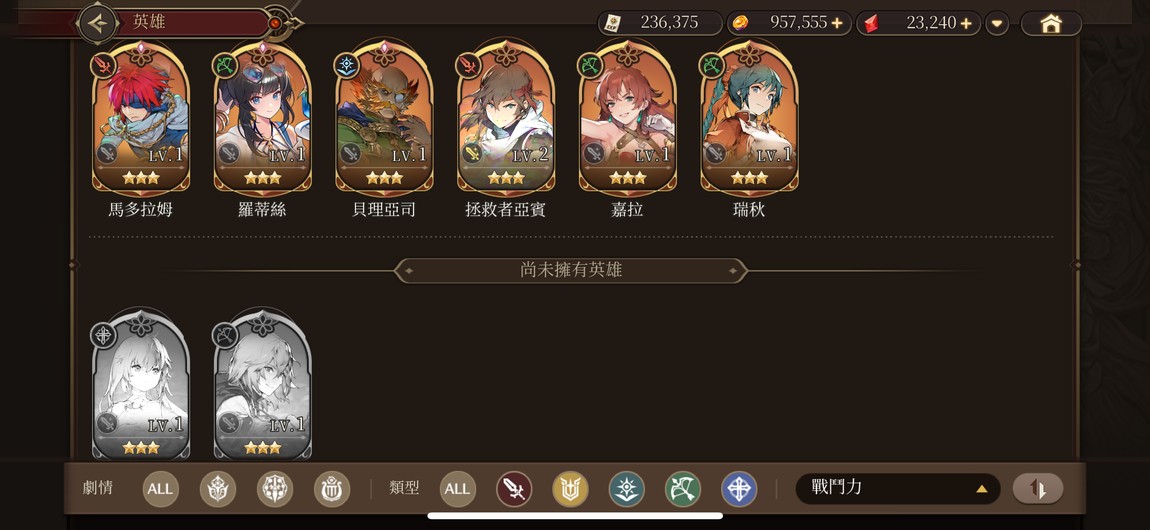Screen dimensions: 1150x530
Task: Filter type by teal magic star icon
Action: coord(626,489)
